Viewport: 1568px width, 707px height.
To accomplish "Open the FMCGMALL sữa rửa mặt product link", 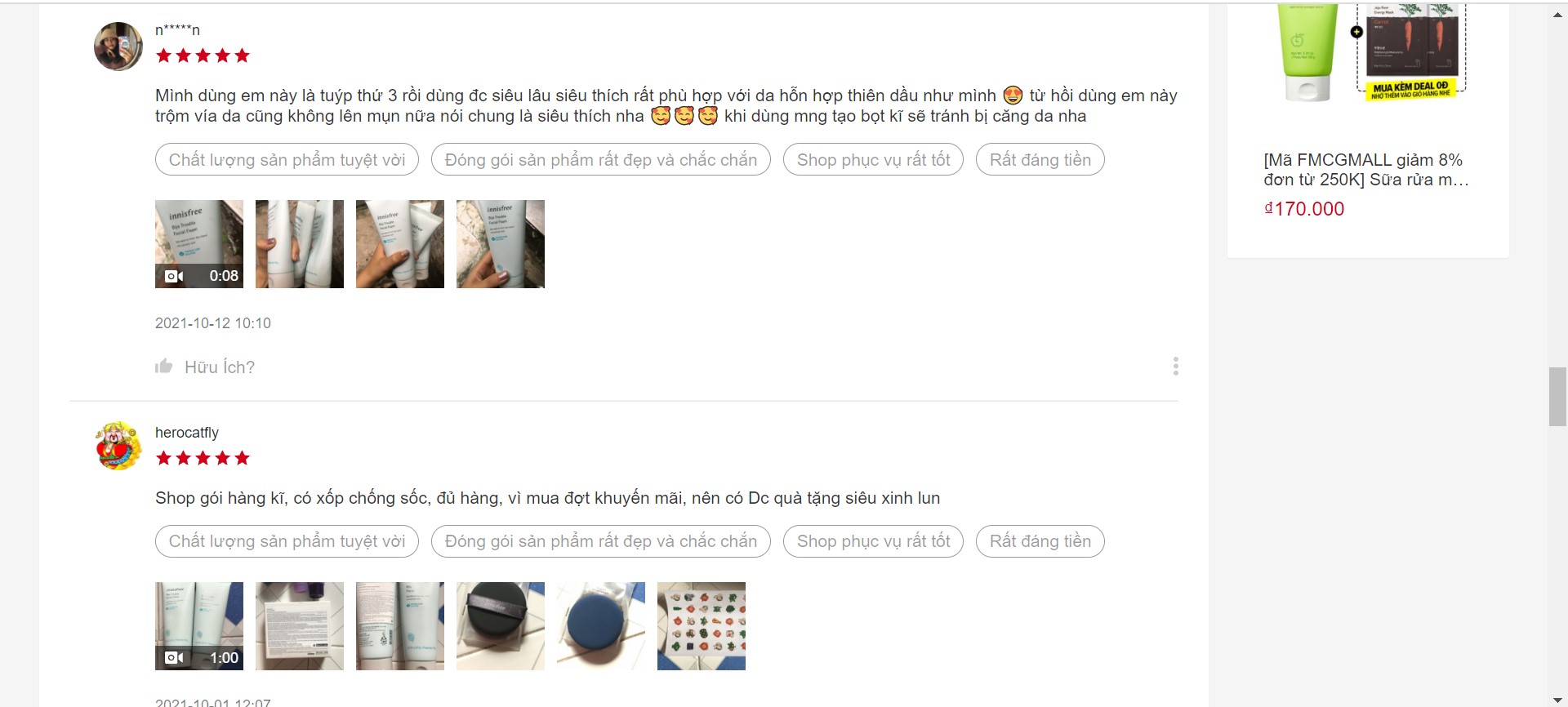I will tap(1365, 170).
